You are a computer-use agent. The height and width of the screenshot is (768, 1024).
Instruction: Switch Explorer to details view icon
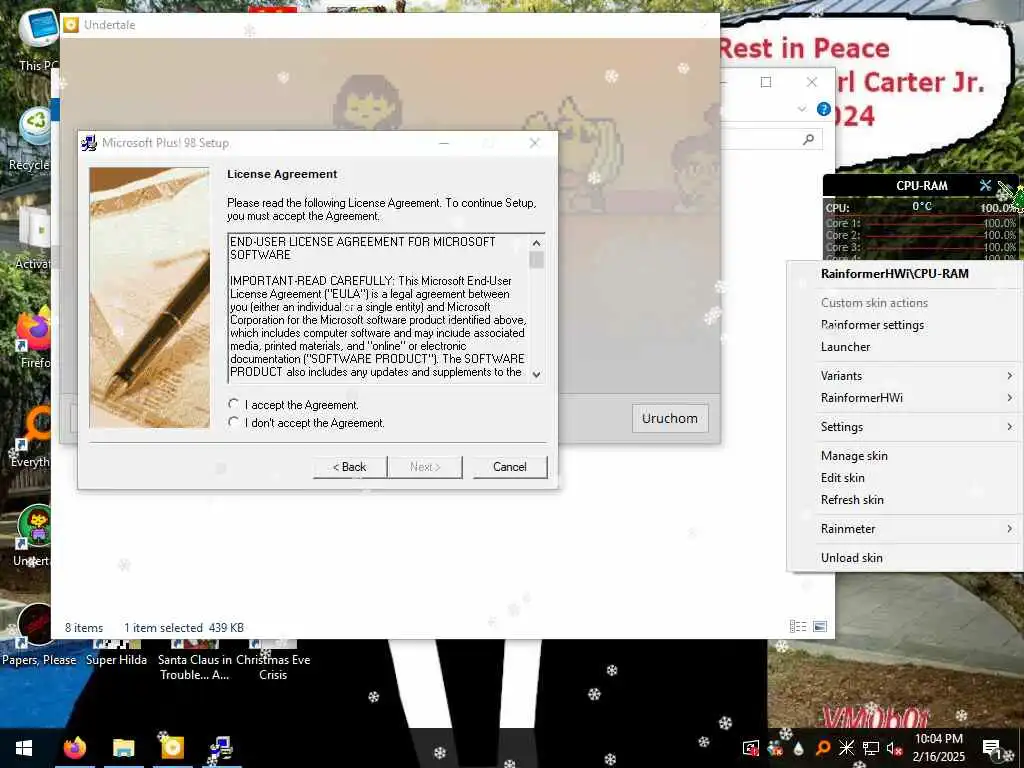798,626
